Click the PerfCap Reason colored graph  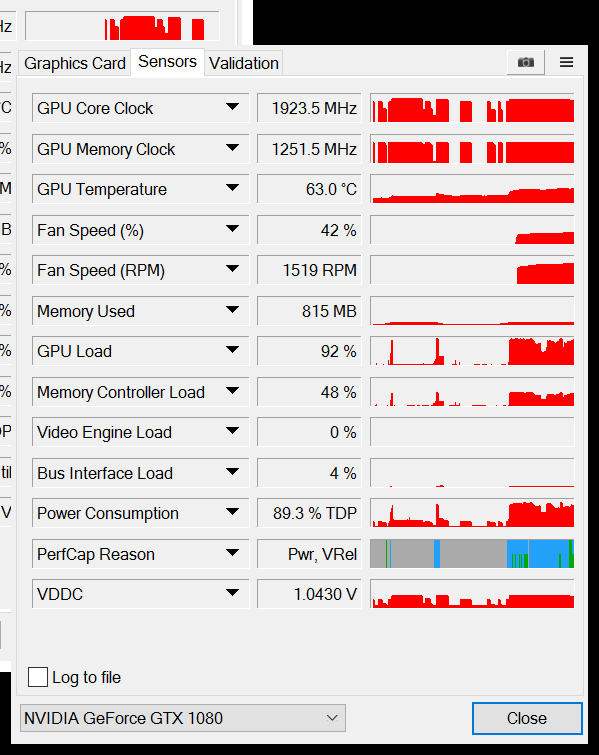point(472,554)
